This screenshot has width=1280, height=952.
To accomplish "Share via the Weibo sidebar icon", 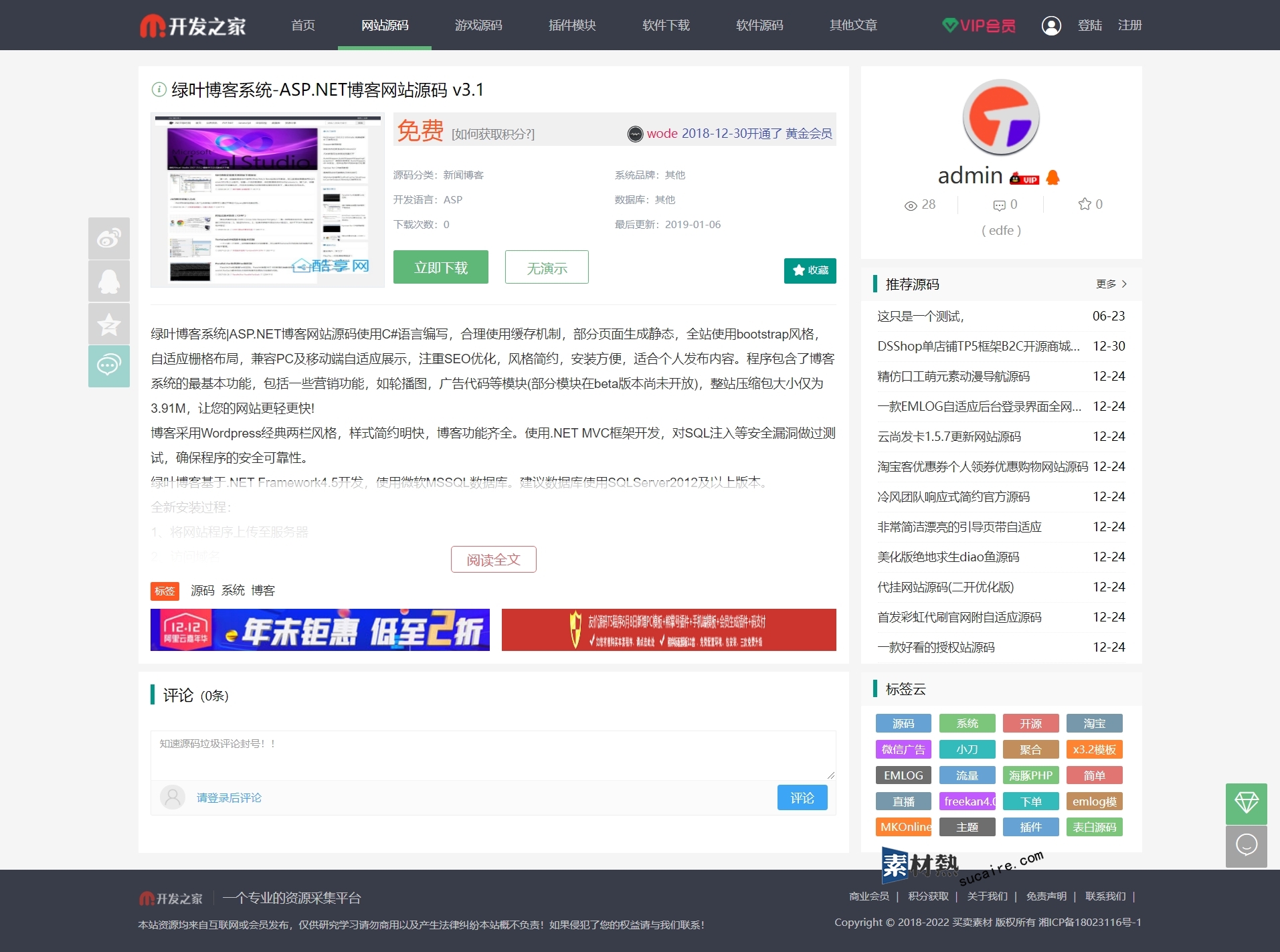I will (109, 238).
